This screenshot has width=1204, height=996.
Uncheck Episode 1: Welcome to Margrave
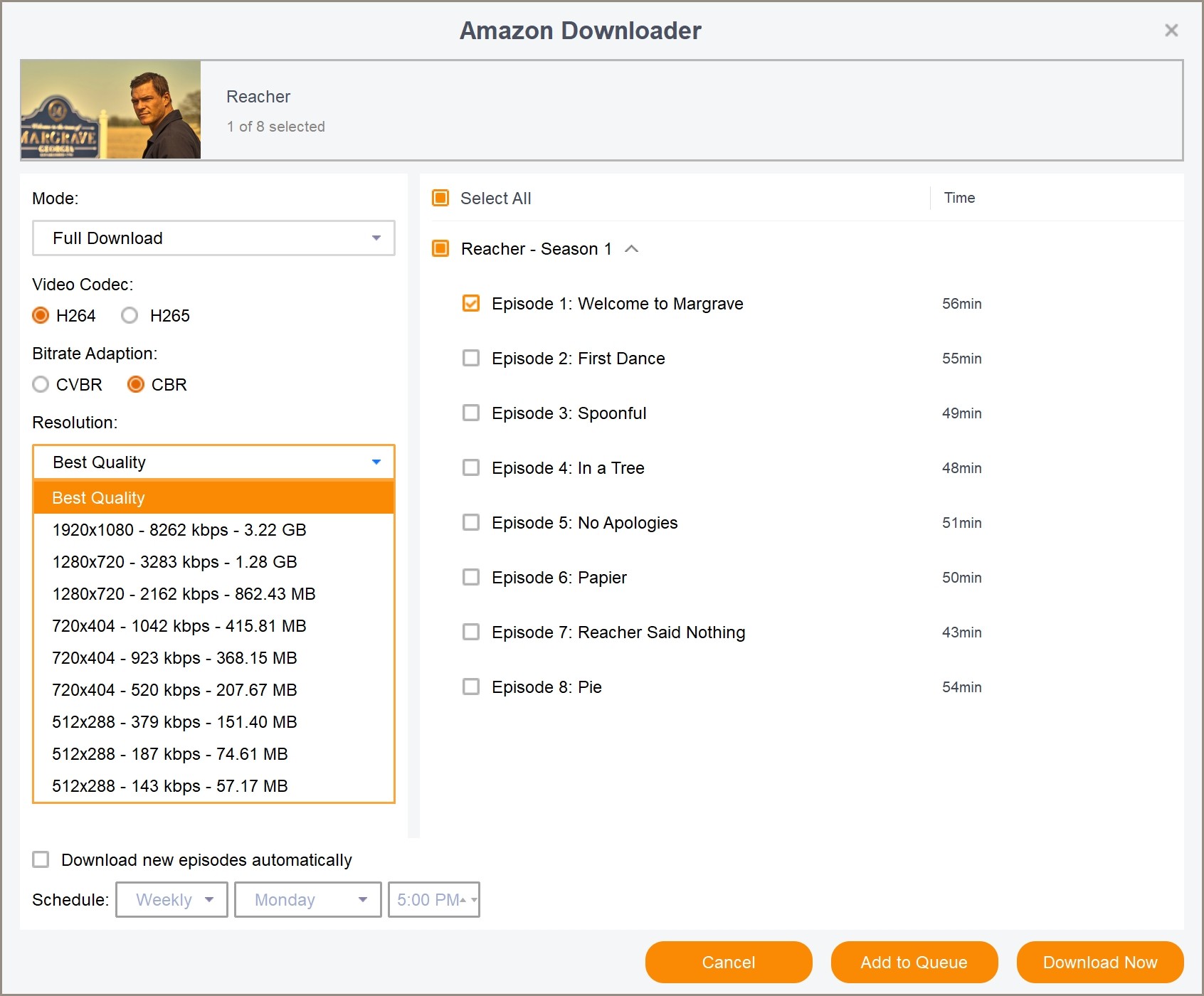pos(471,304)
